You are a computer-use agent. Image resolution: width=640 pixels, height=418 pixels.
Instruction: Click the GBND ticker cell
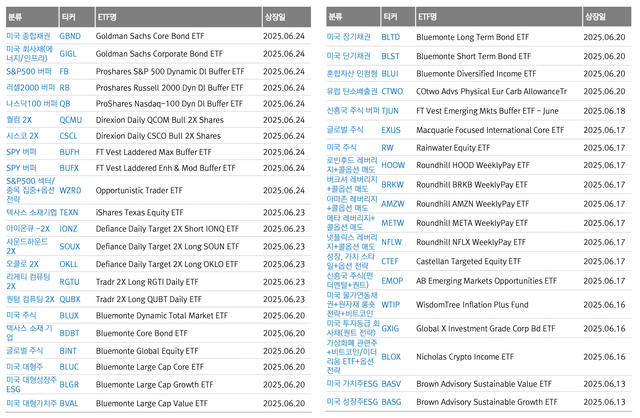[x=70, y=36]
